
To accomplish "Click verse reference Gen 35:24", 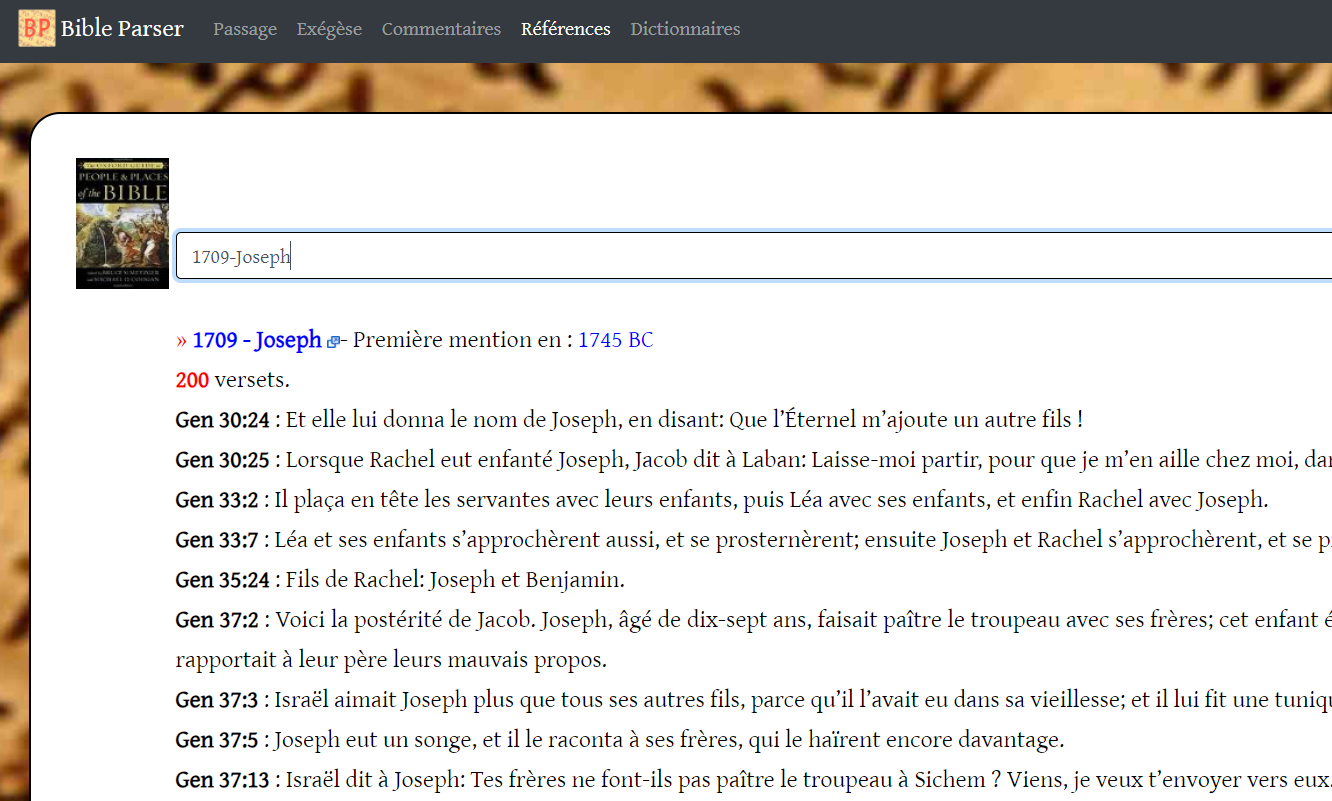I will (x=222, y=580).
